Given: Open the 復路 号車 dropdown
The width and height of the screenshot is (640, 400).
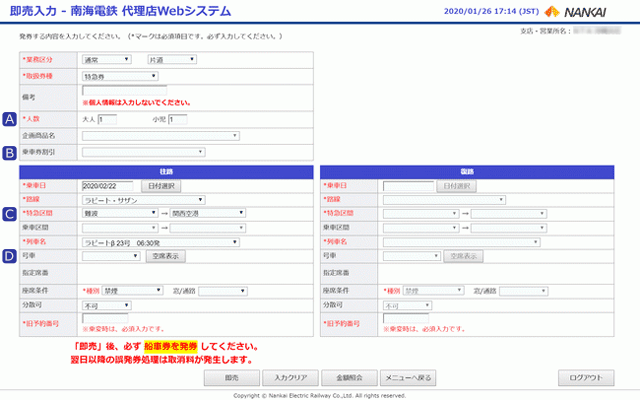Looking at the screenshot, I should 412,256.
